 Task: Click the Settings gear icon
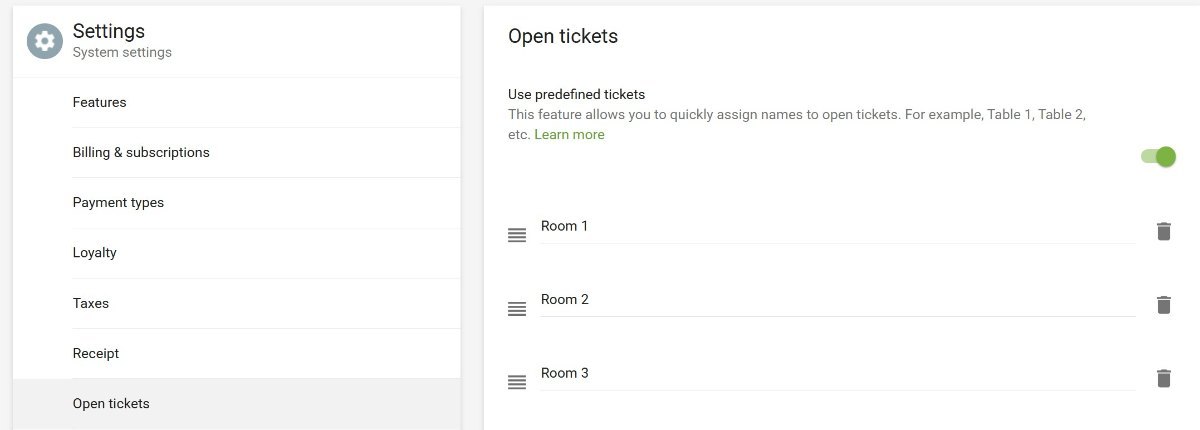(44, 41)
